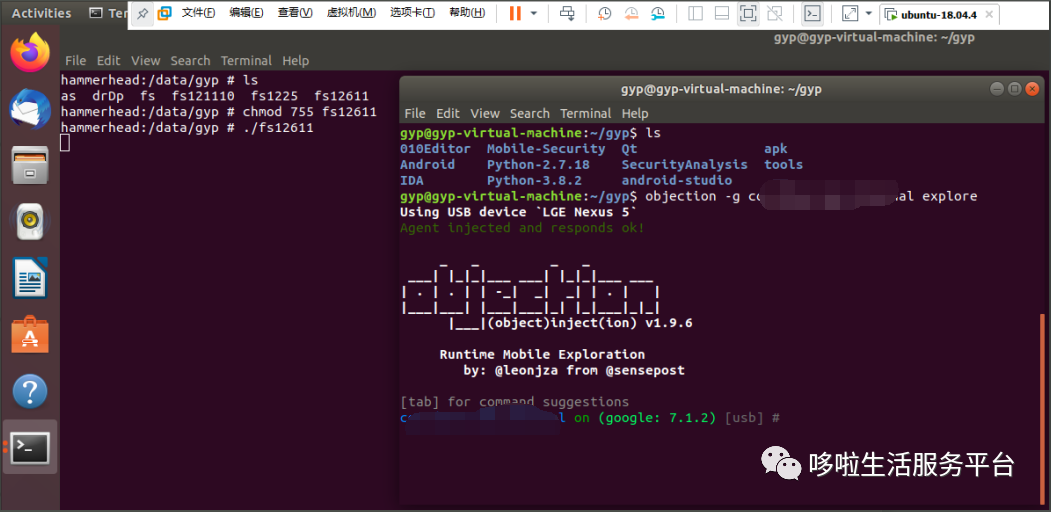This screenshot has height=512, width=1051.
Task: Close the ubuntu-18.04.4 tab
Action: [x=988, y=14]
